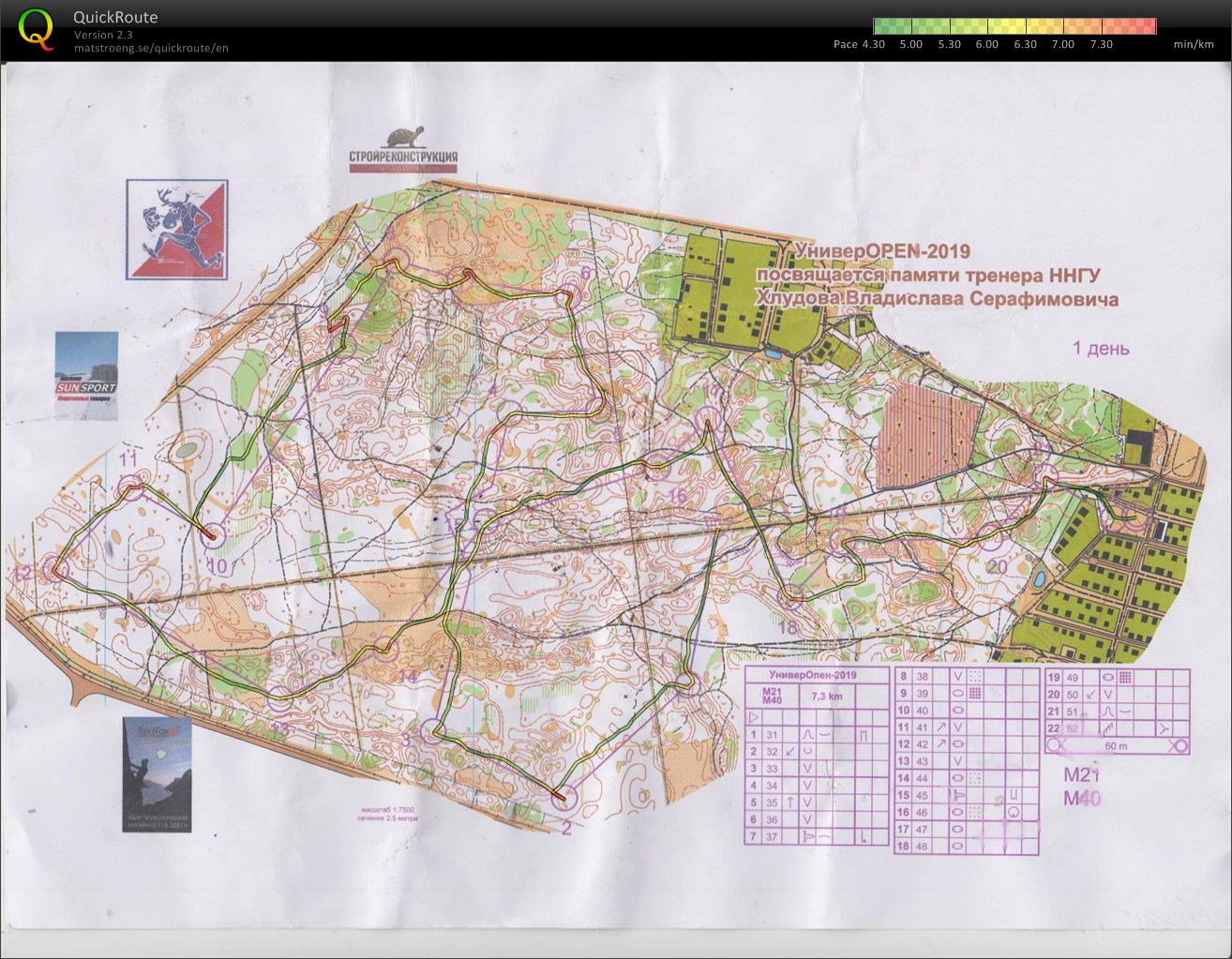Click the RedFox advertisement image
The width and height of the screenshot is (1232, 959).
157,774
